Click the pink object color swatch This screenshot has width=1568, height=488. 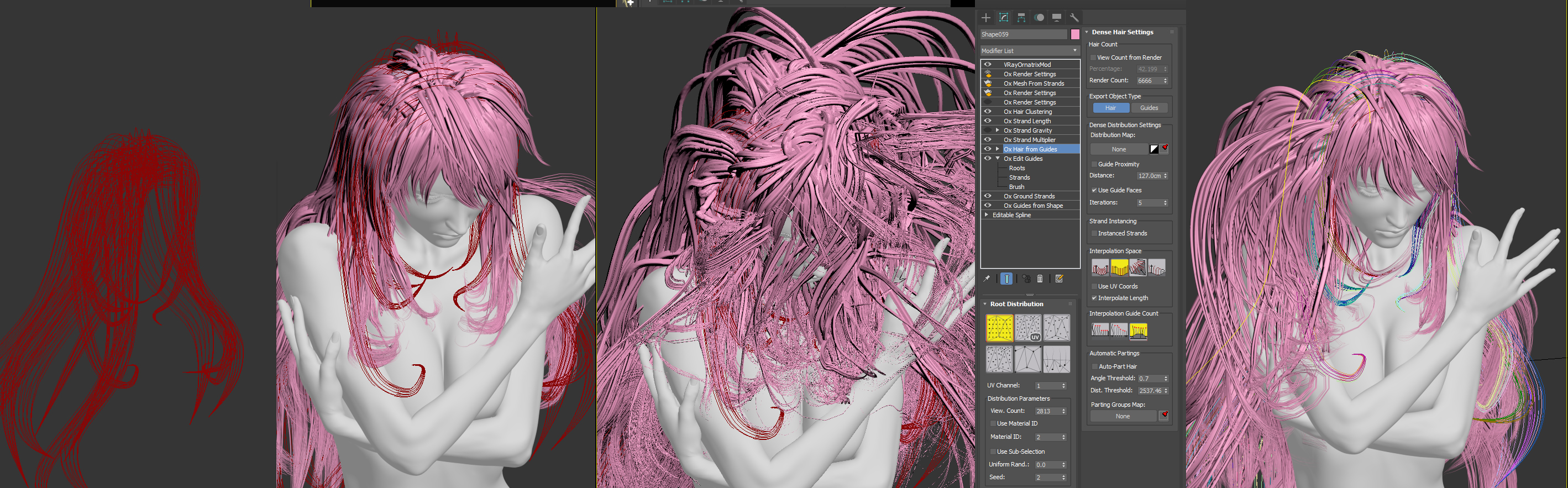coord(1075,35)
